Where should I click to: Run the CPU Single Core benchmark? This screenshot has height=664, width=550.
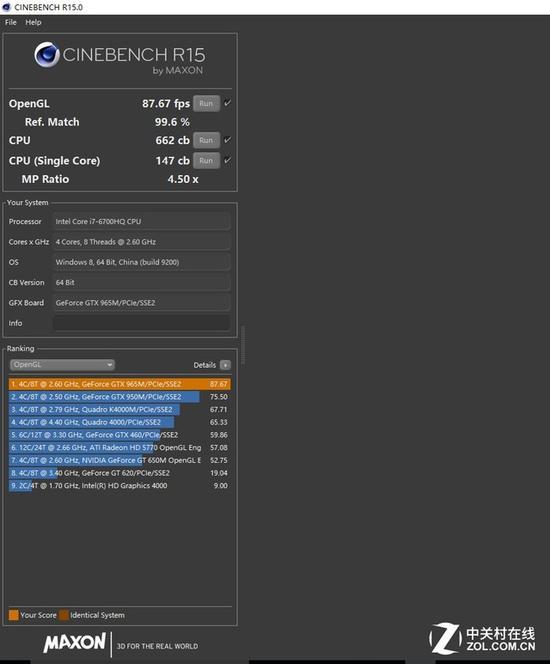[x=207, y=160]
